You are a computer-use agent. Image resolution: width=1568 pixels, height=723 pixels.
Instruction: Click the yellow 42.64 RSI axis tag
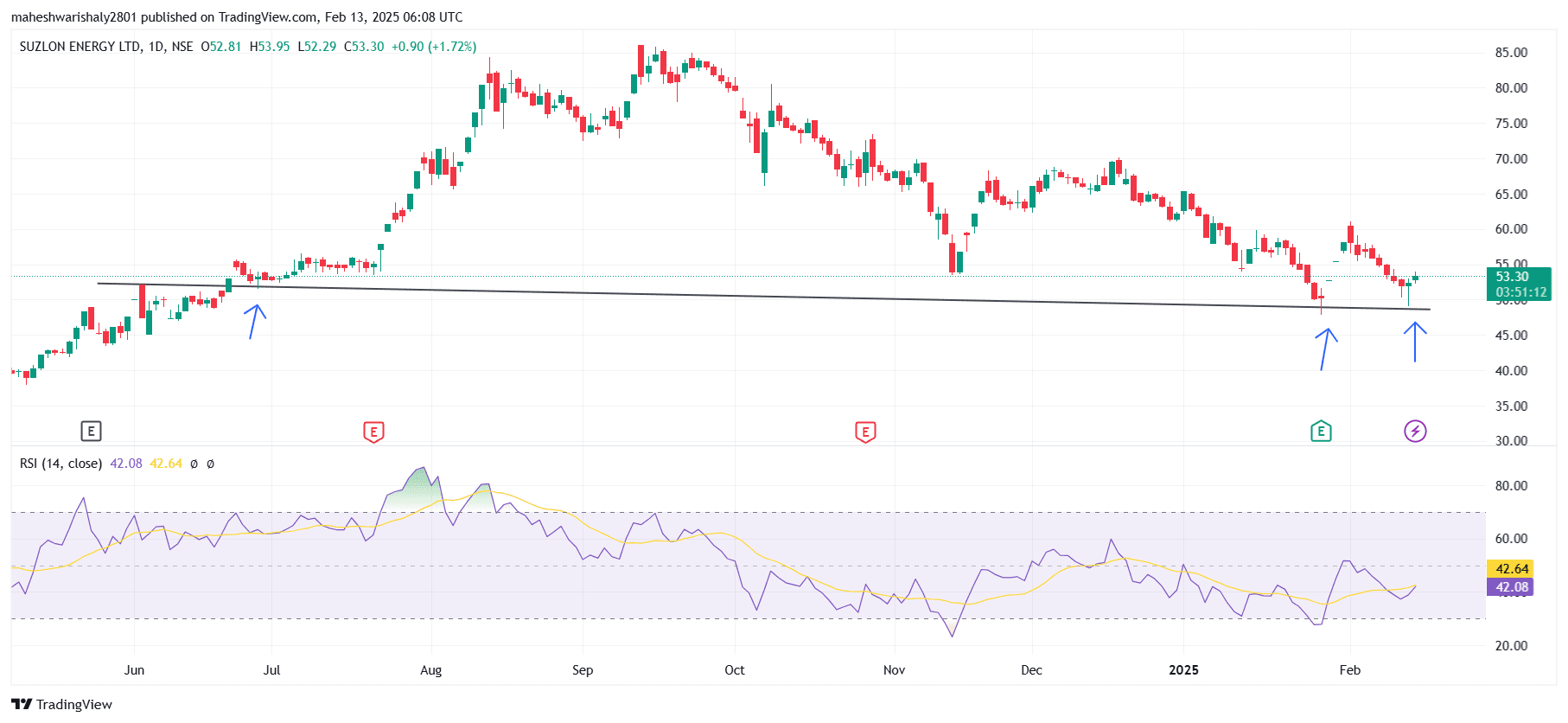[x=1511, y=568]
